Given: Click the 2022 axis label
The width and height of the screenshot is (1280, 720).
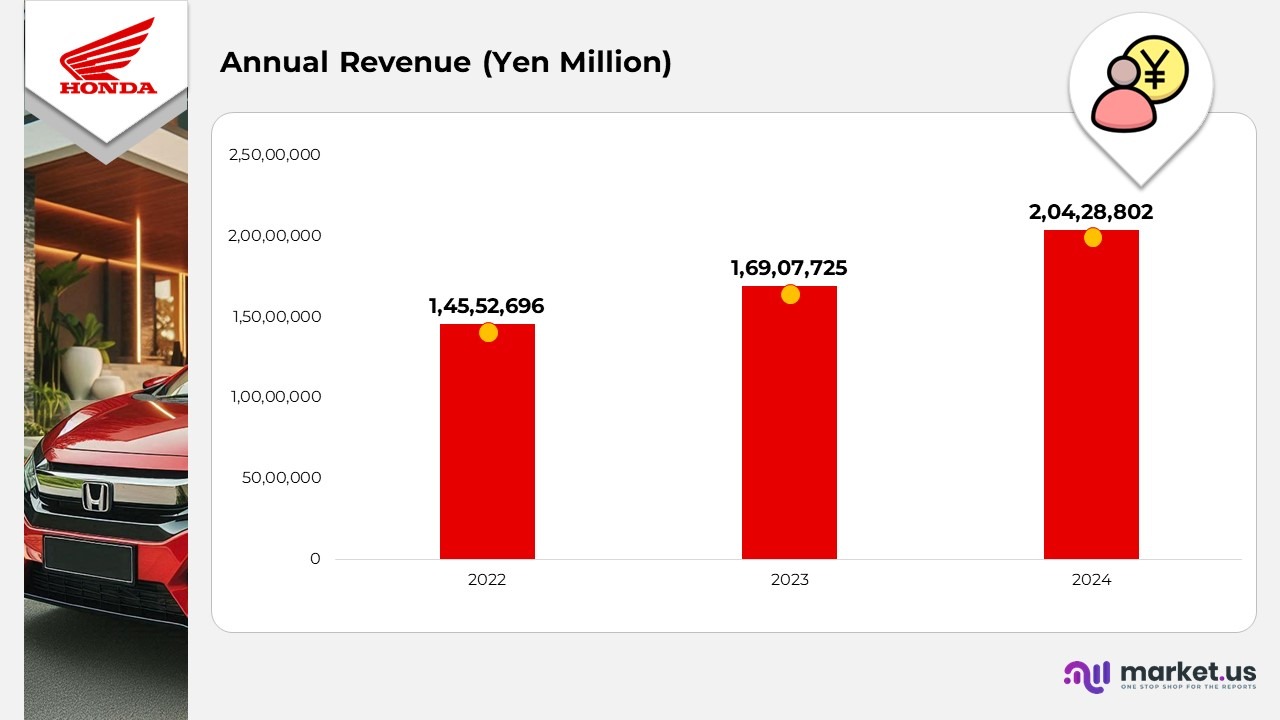Looking at the screenshot, I should [x=487, y=580].
